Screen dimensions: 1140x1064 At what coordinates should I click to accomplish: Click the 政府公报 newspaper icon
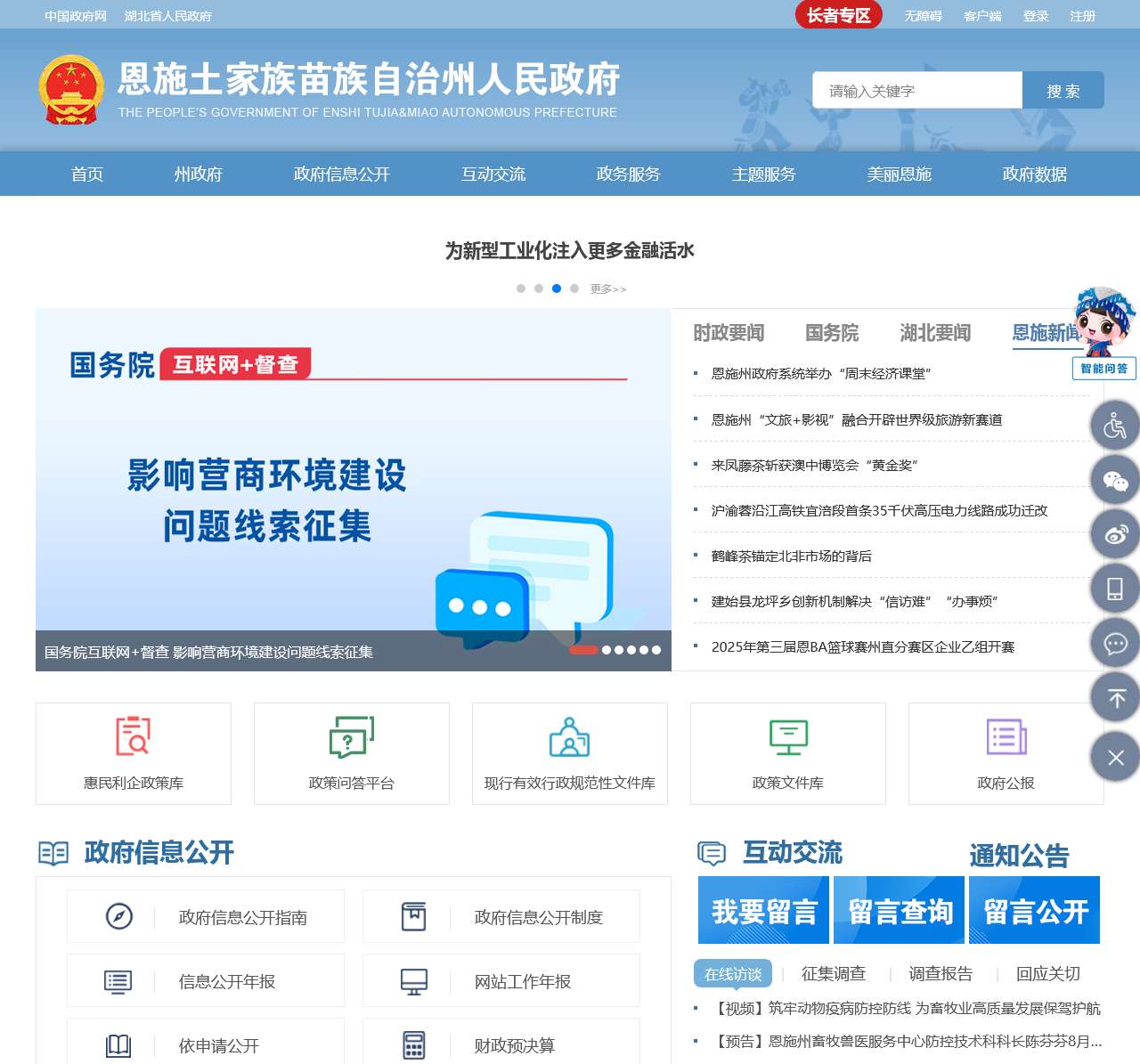[1006, 737]
